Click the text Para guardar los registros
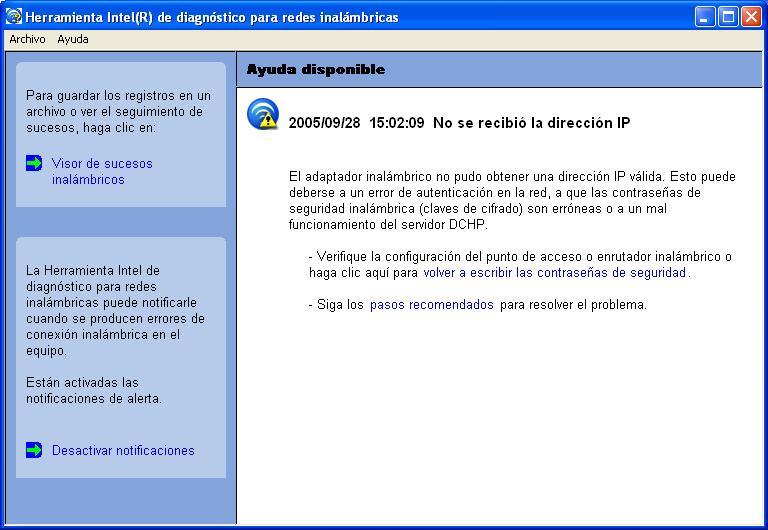Image resolution: width=768 pixels, height=530 pixels. point(119,111)
